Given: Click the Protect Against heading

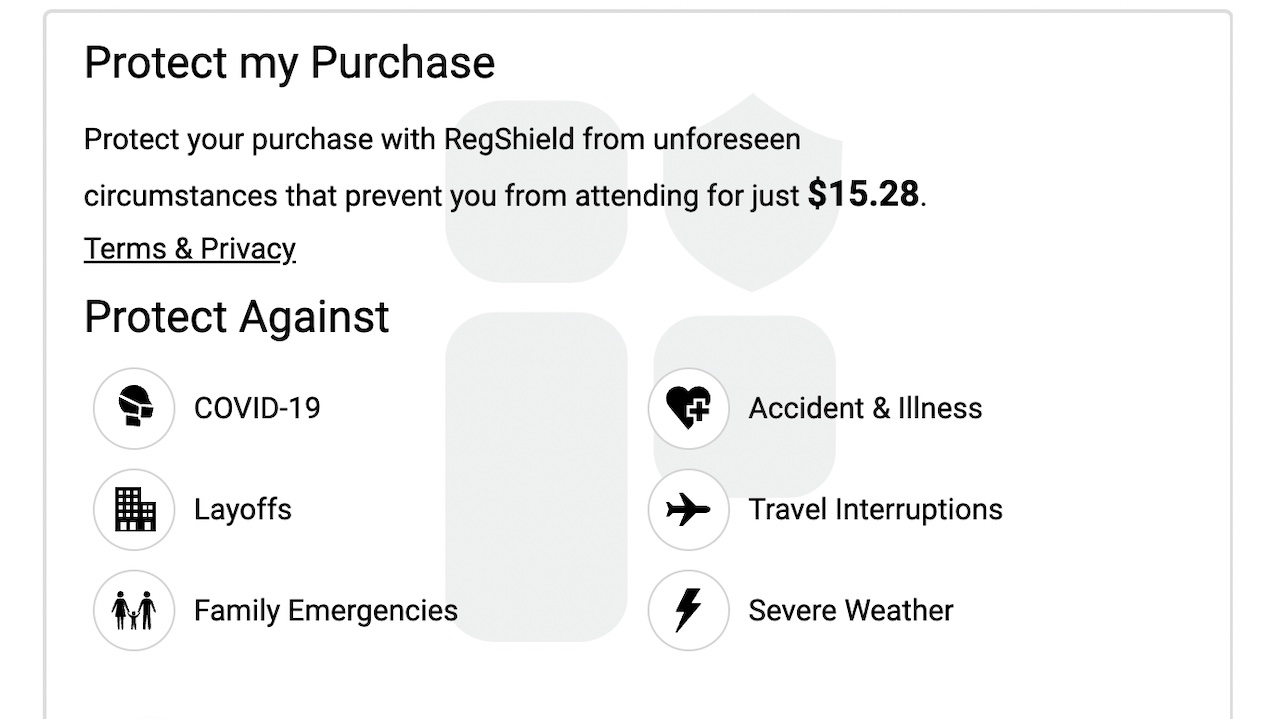Looking at the screenshot, I should [237, 317].
